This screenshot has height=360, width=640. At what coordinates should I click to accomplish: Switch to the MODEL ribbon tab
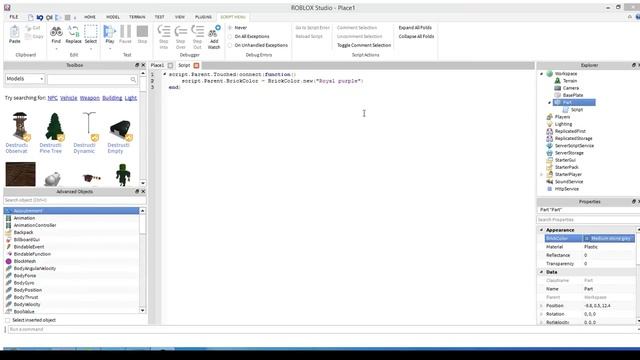coord(113,17)
